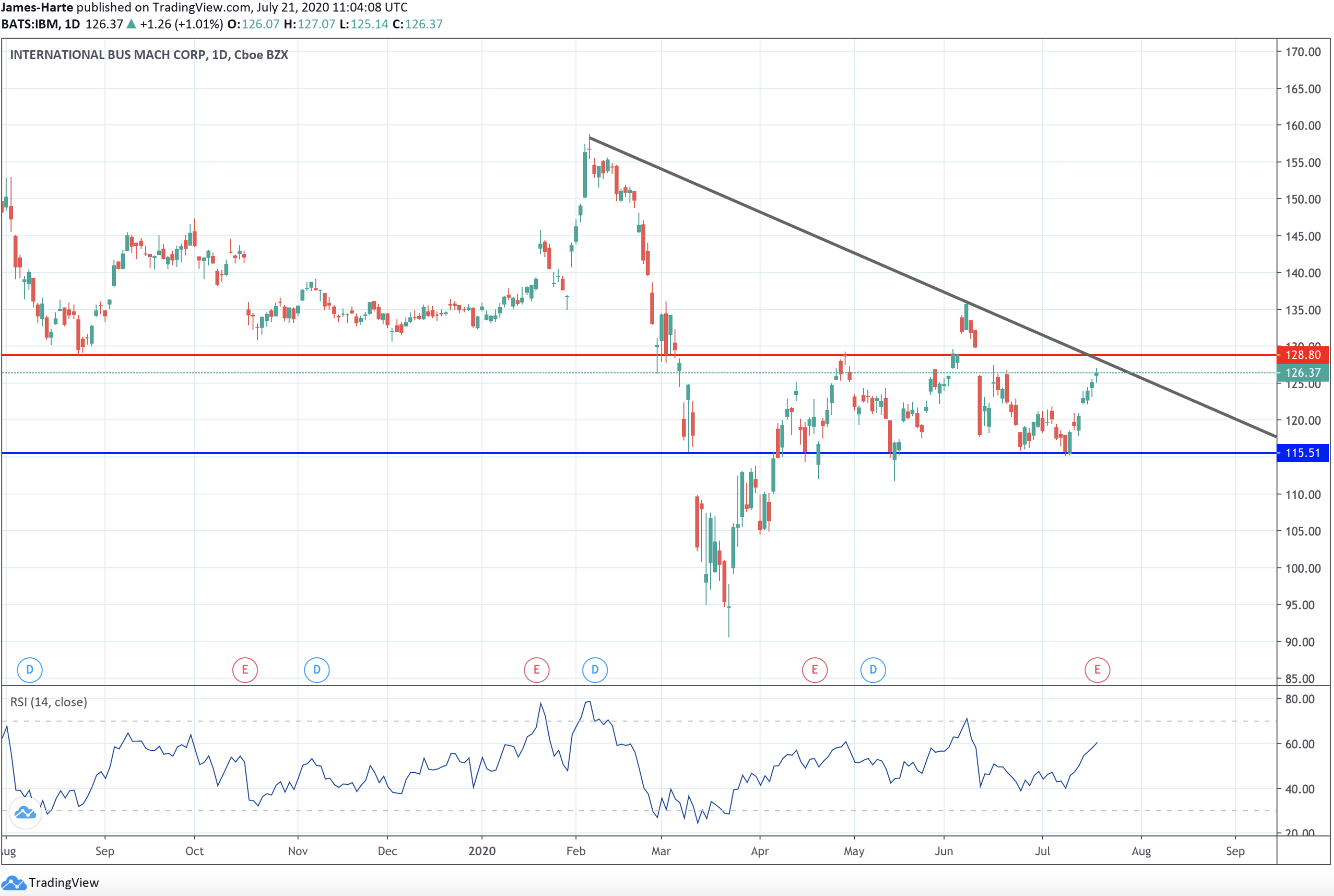The image size is (1334, 896).
Task: Click the TradingView logo at the bottom left
Action: [51, 882]
